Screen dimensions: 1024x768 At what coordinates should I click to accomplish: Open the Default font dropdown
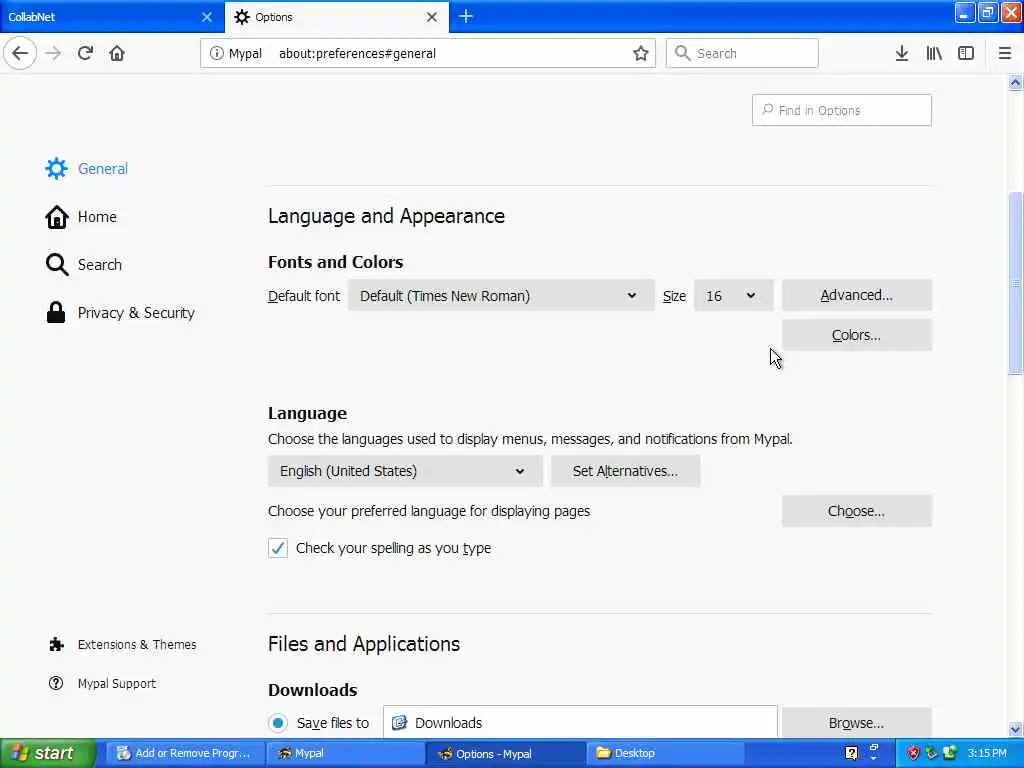tap(501, 295)
